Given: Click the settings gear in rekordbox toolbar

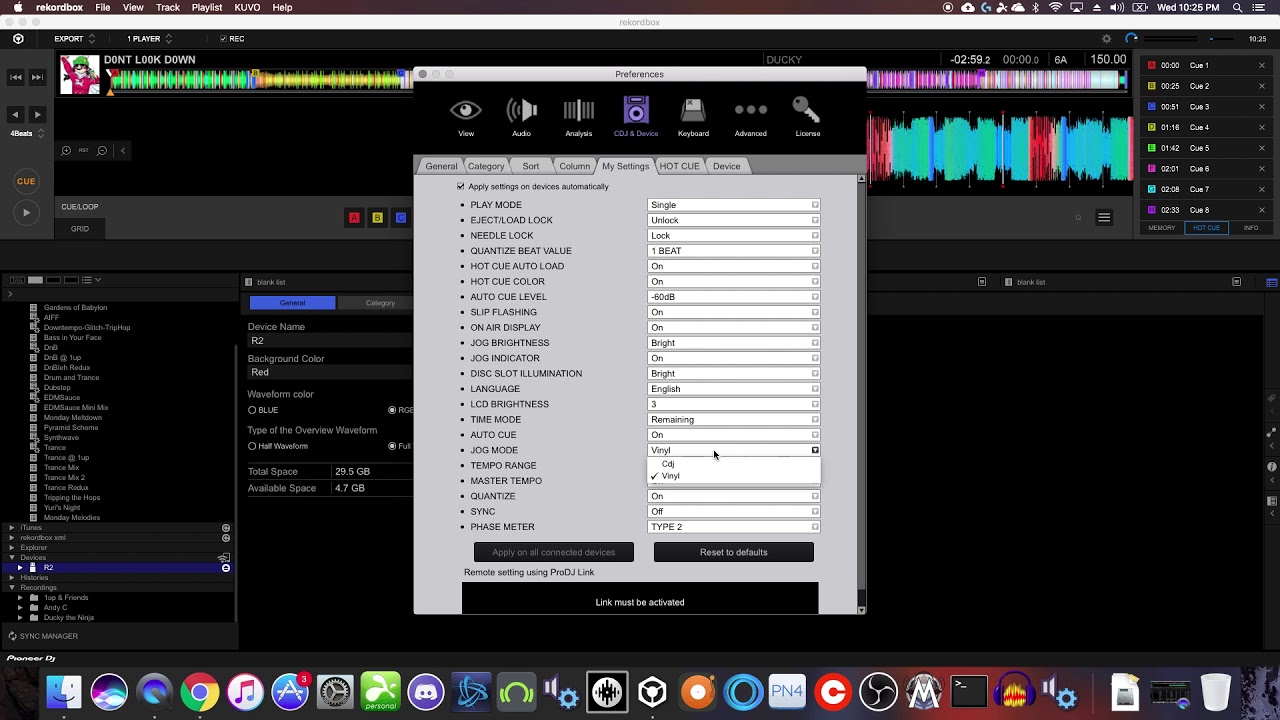Looking at the screenshot, I should (x=1106, y=39).
